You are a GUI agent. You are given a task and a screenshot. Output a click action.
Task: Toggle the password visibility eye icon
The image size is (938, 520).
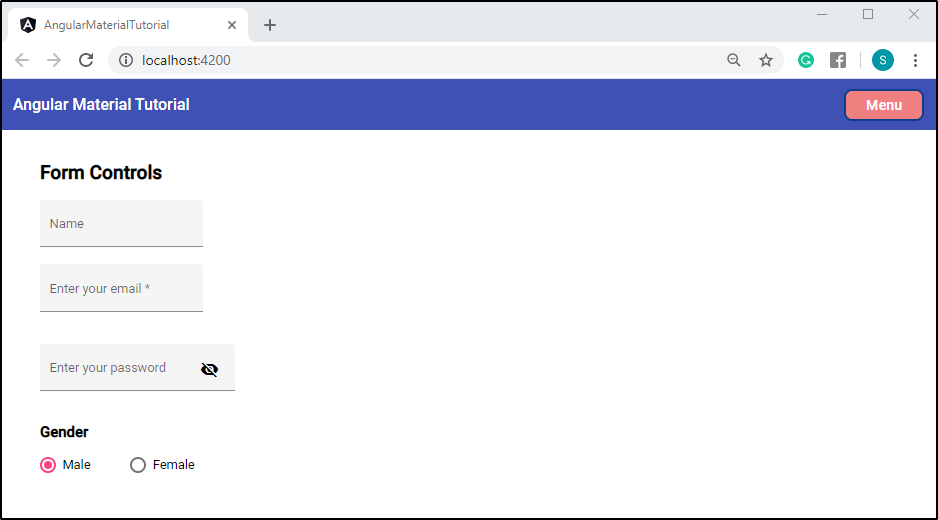coord(209,369)
